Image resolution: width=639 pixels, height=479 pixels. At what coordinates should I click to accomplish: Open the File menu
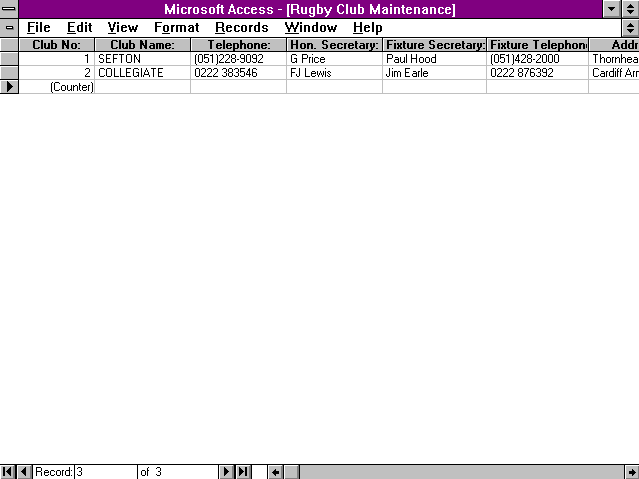pyautogui.click(x=39, y=28)
